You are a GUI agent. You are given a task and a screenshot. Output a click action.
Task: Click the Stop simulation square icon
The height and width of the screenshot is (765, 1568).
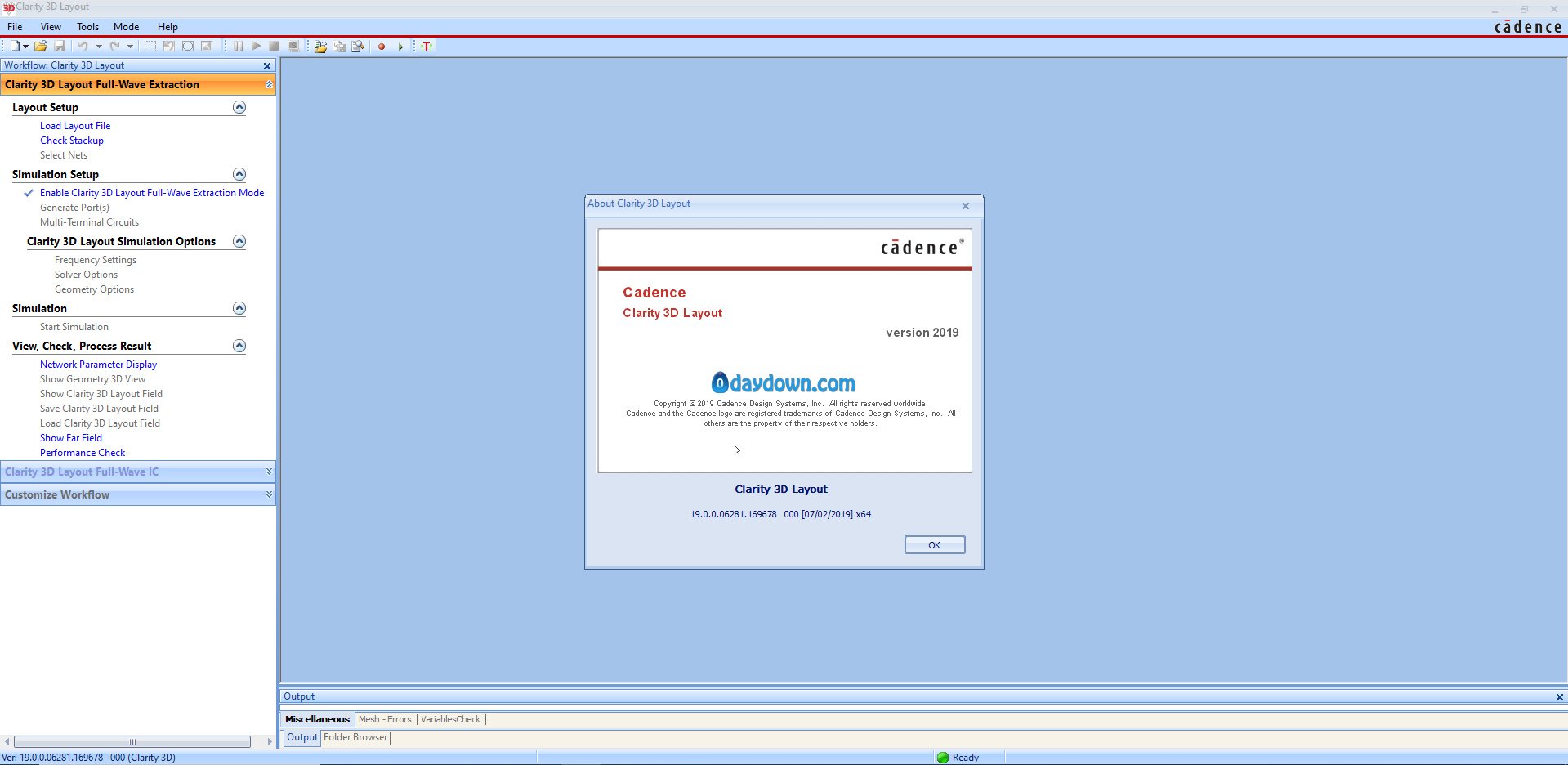point(275,47)
